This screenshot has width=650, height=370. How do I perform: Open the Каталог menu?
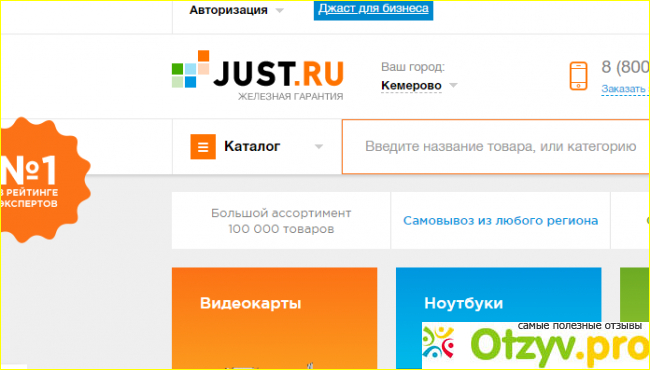click(x=252, y=146)
